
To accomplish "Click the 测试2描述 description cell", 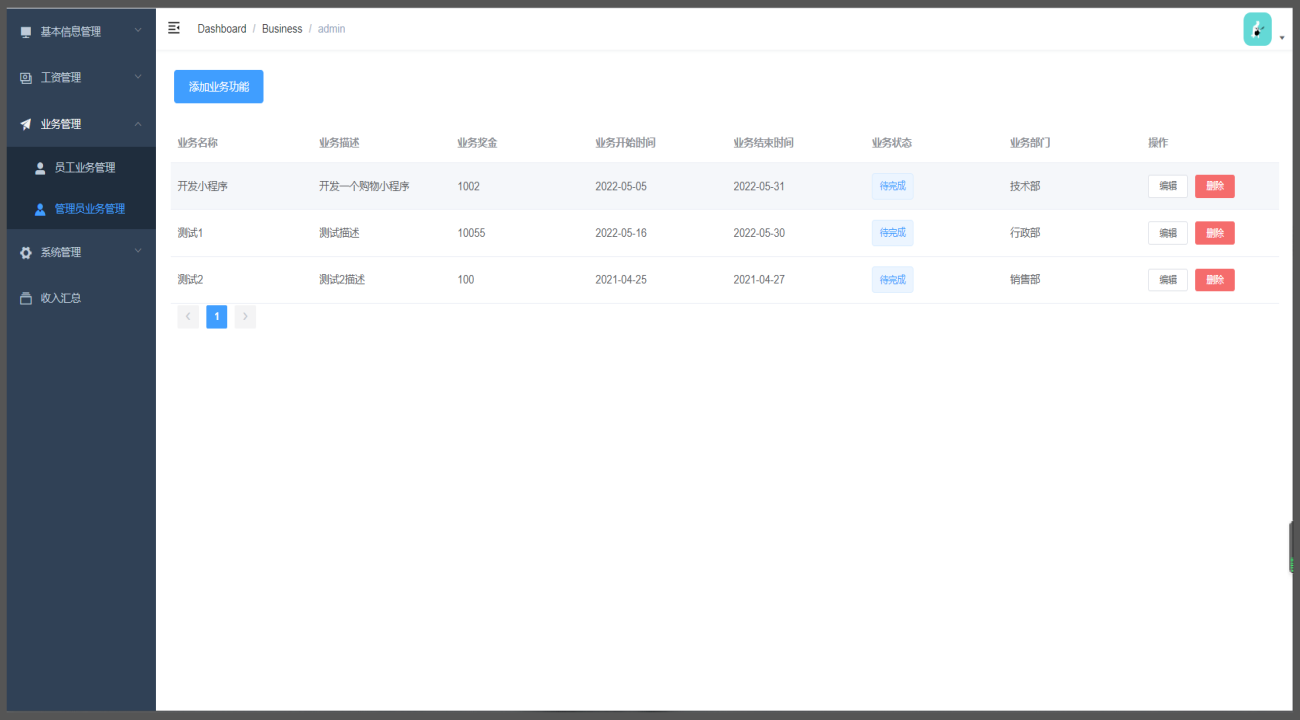I will click(342, 280).
